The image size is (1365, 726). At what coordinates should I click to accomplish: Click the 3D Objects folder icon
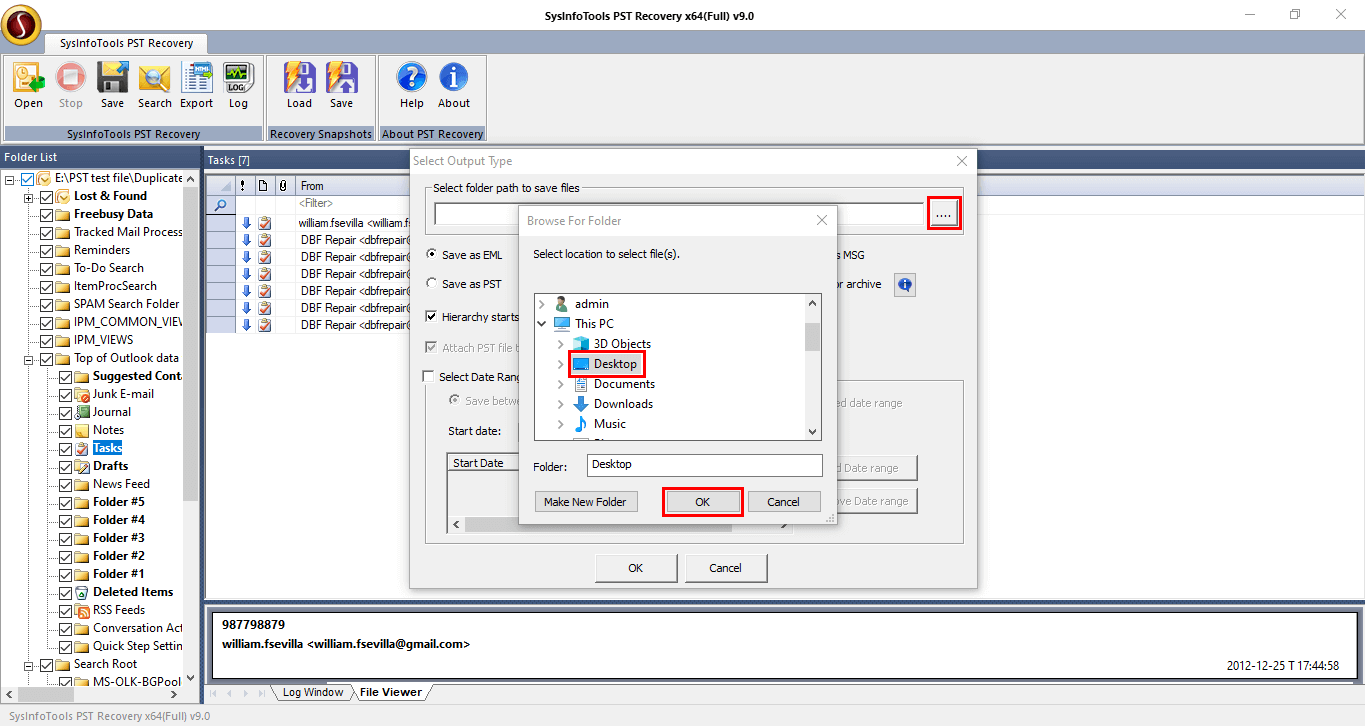point(581,344)
